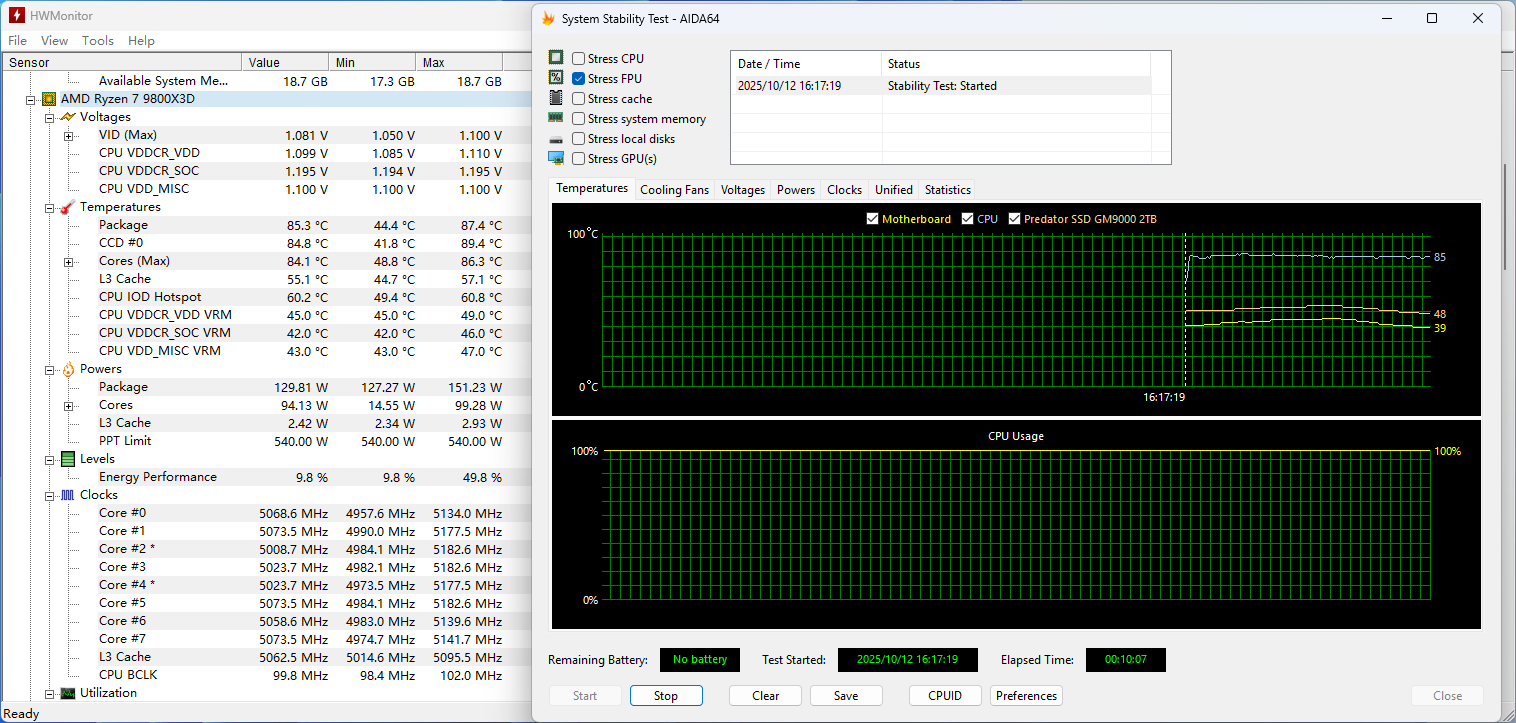Click the AIDA64 flame icon in title bar
This screenshot has width=1516, height=723.
(x=547, y=18)
